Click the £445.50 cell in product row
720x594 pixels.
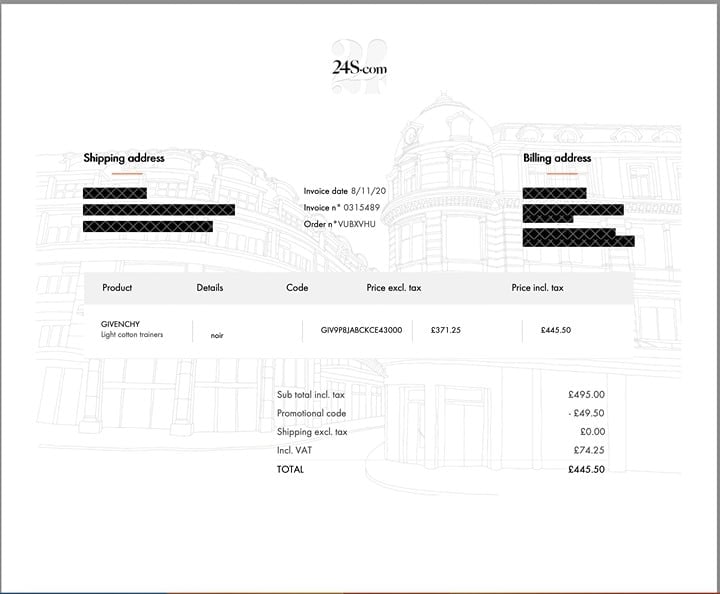556,330
